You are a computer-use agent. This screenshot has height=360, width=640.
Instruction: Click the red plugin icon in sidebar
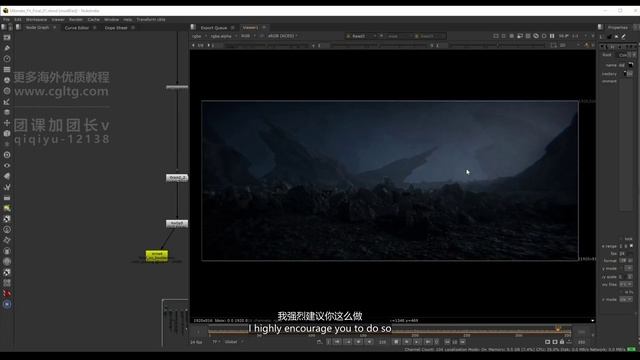[x=7, y=293]
